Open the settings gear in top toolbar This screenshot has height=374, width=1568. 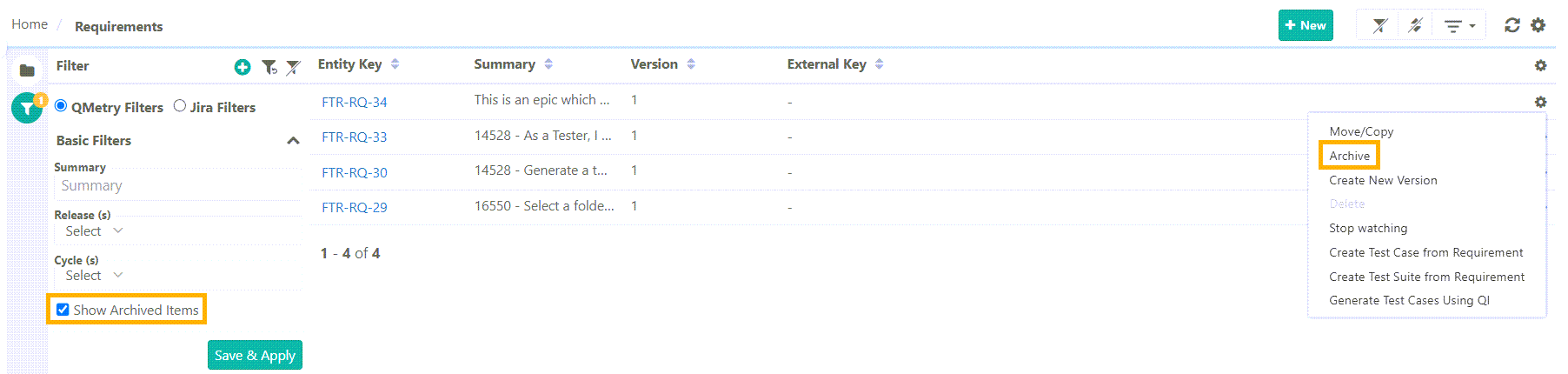point(1538,25)
